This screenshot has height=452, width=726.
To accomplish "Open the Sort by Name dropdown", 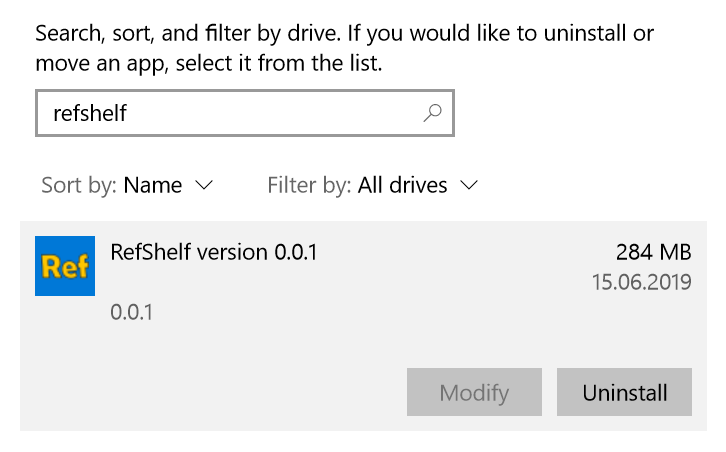I will (x=127, y=185).
